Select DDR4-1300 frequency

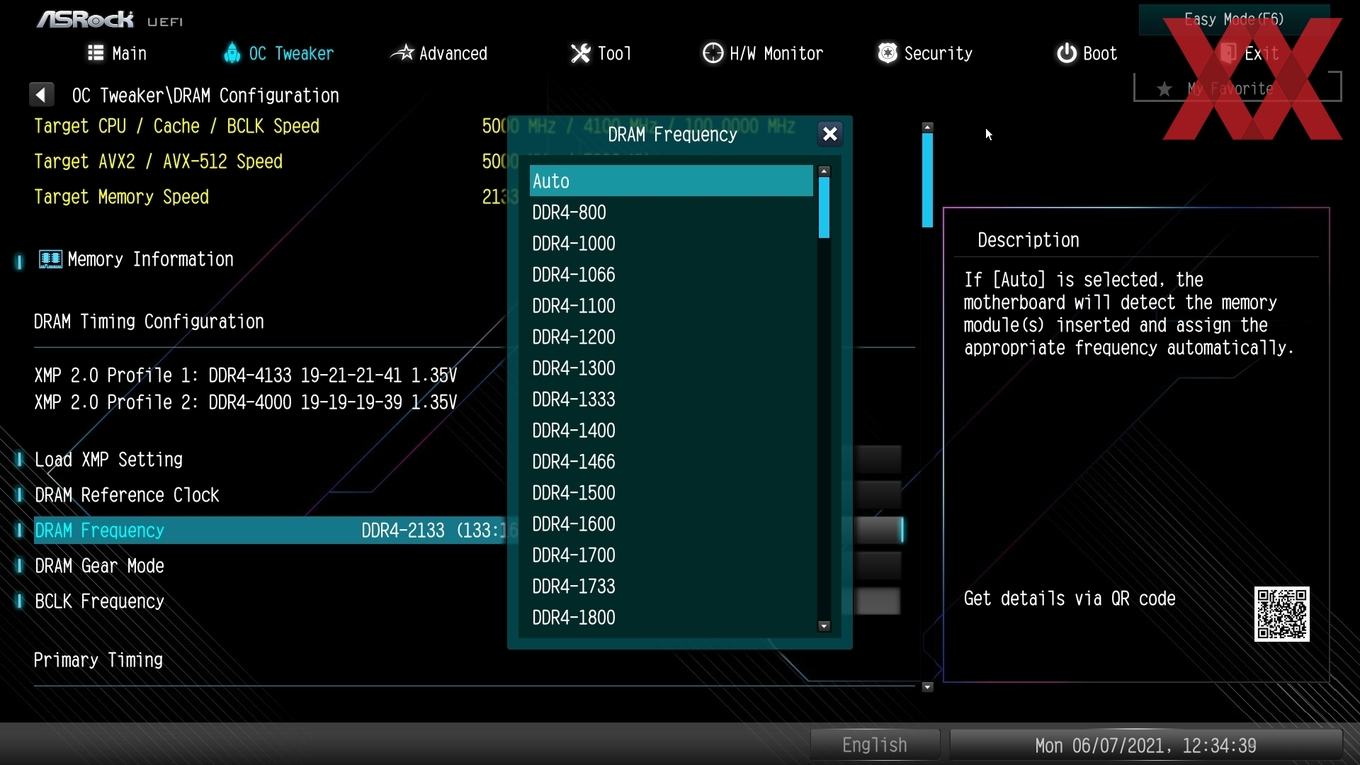point(671,368)
